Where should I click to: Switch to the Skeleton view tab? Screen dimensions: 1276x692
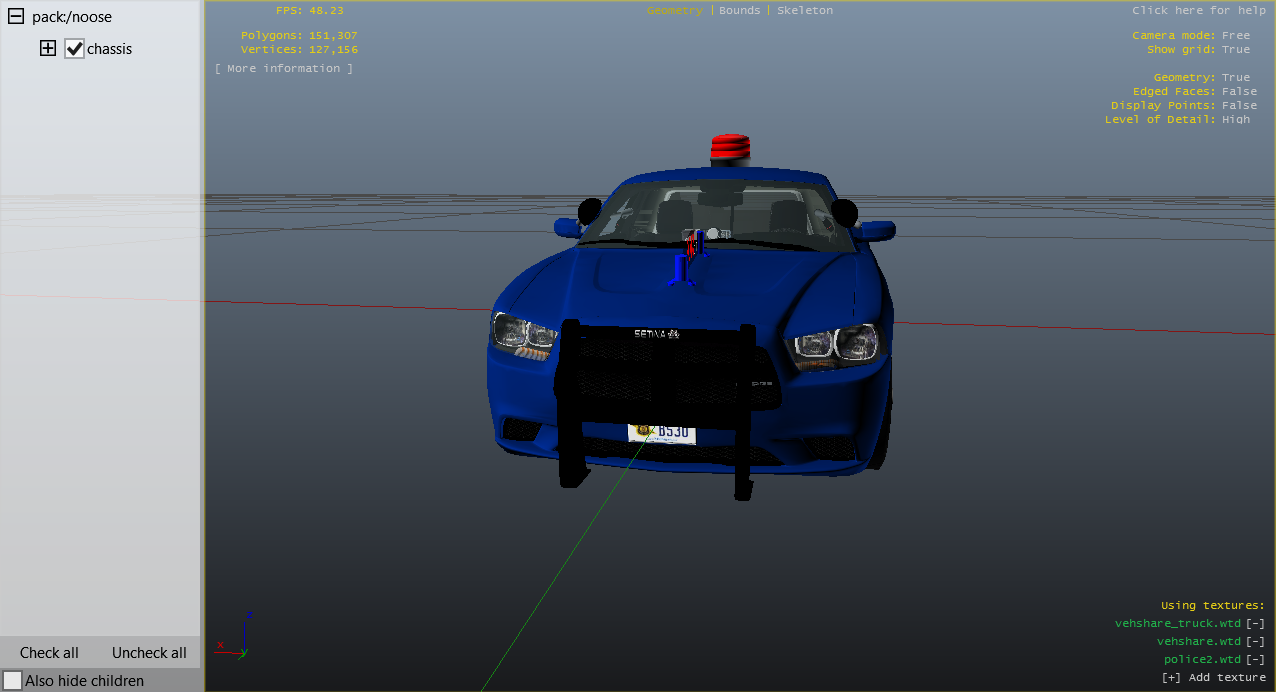pos(804,10)
